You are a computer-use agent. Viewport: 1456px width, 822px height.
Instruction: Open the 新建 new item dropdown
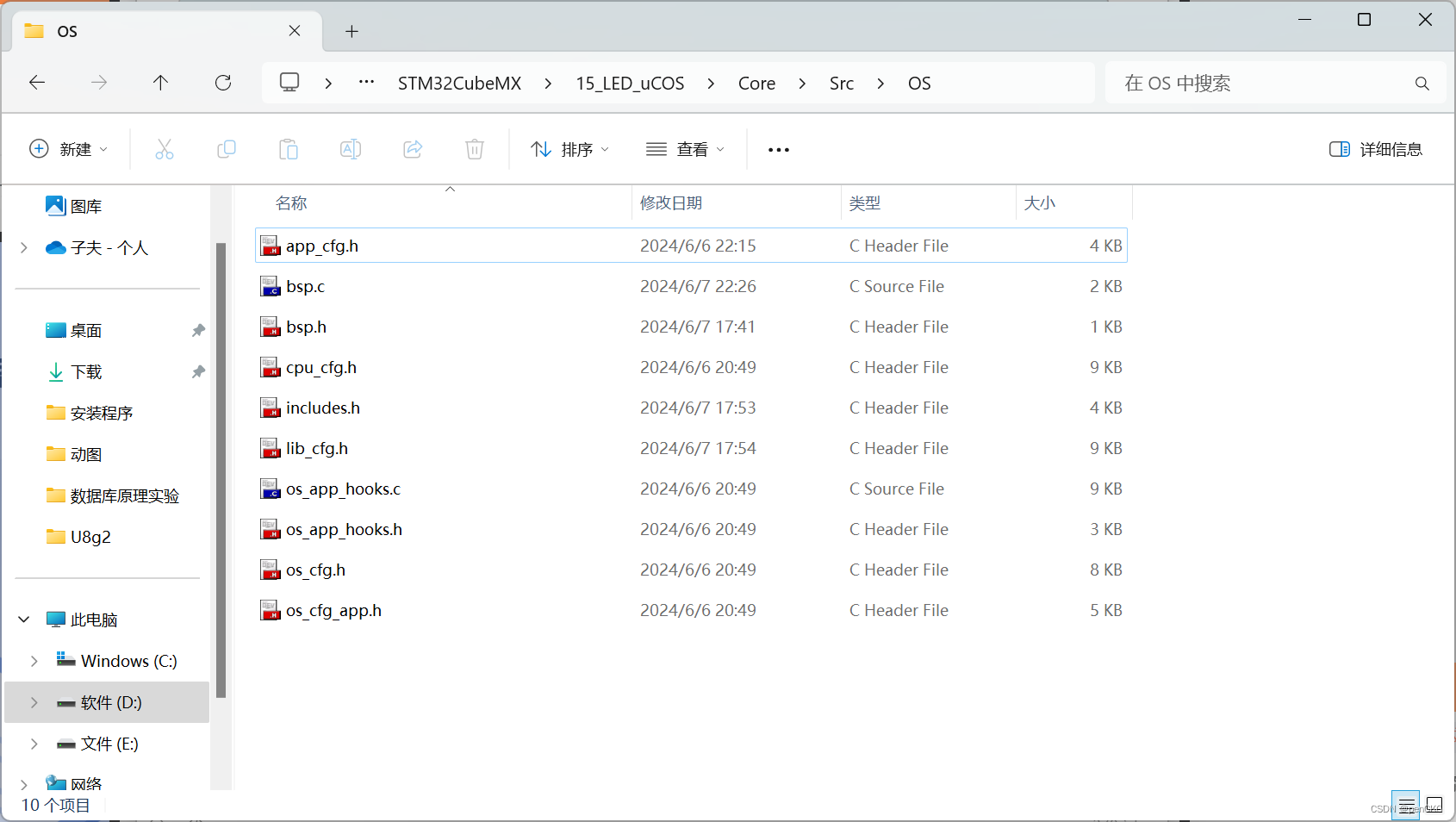(69, 149)
